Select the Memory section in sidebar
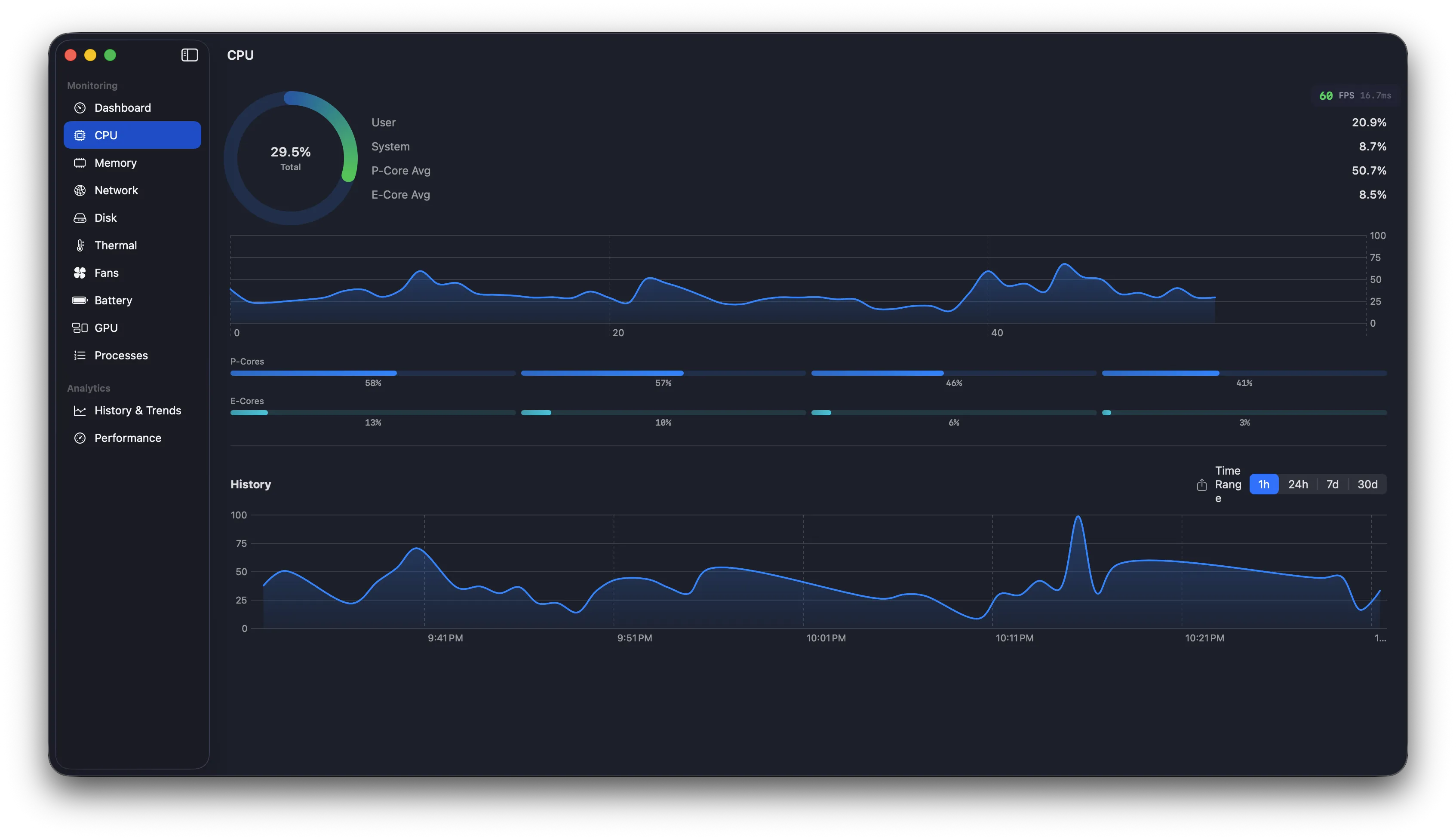The height and width of the screenshot is (840, 1456). coord(115,162)
